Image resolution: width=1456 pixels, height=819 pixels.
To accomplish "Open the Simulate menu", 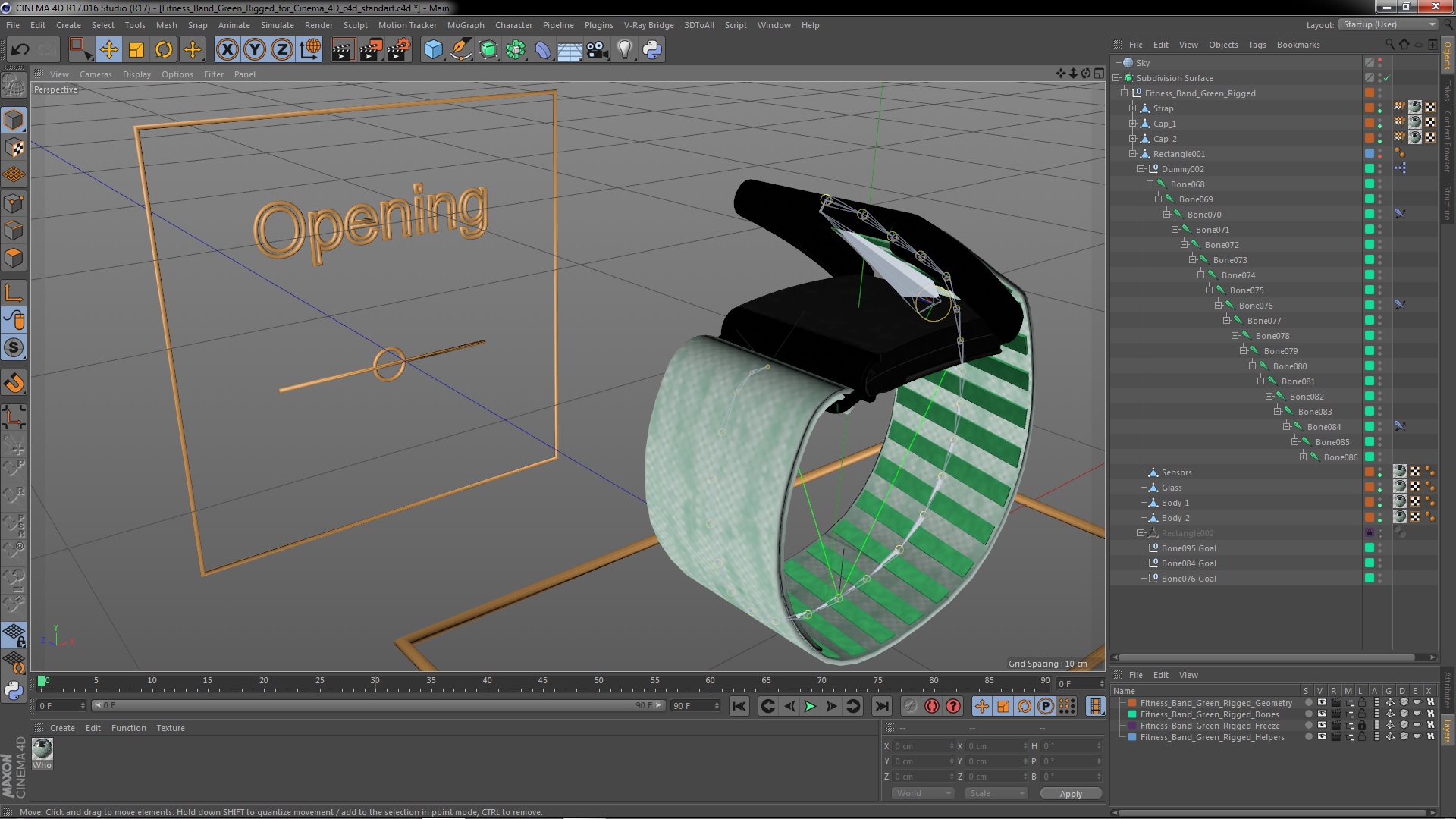I will click(277, 25).
